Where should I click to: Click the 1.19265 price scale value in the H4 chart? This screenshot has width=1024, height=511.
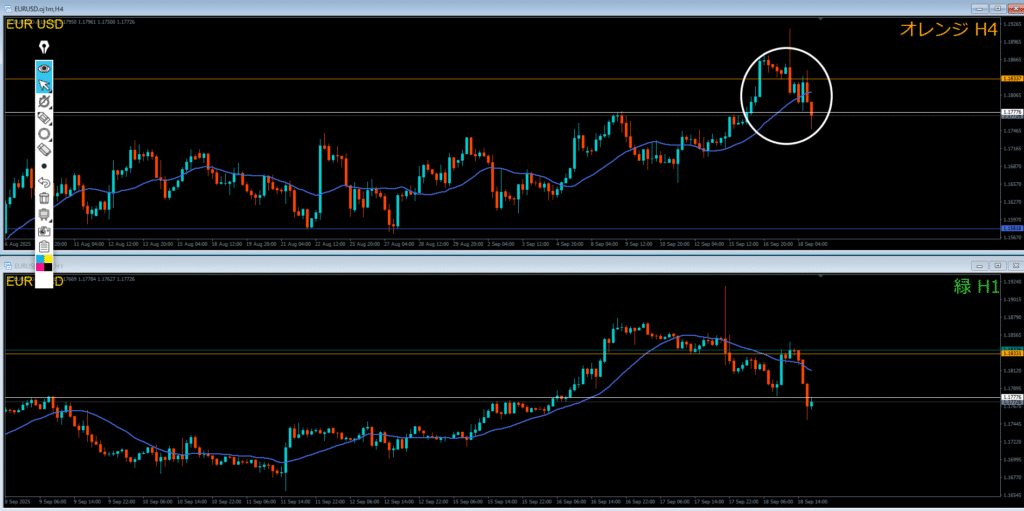(1010, 24)
